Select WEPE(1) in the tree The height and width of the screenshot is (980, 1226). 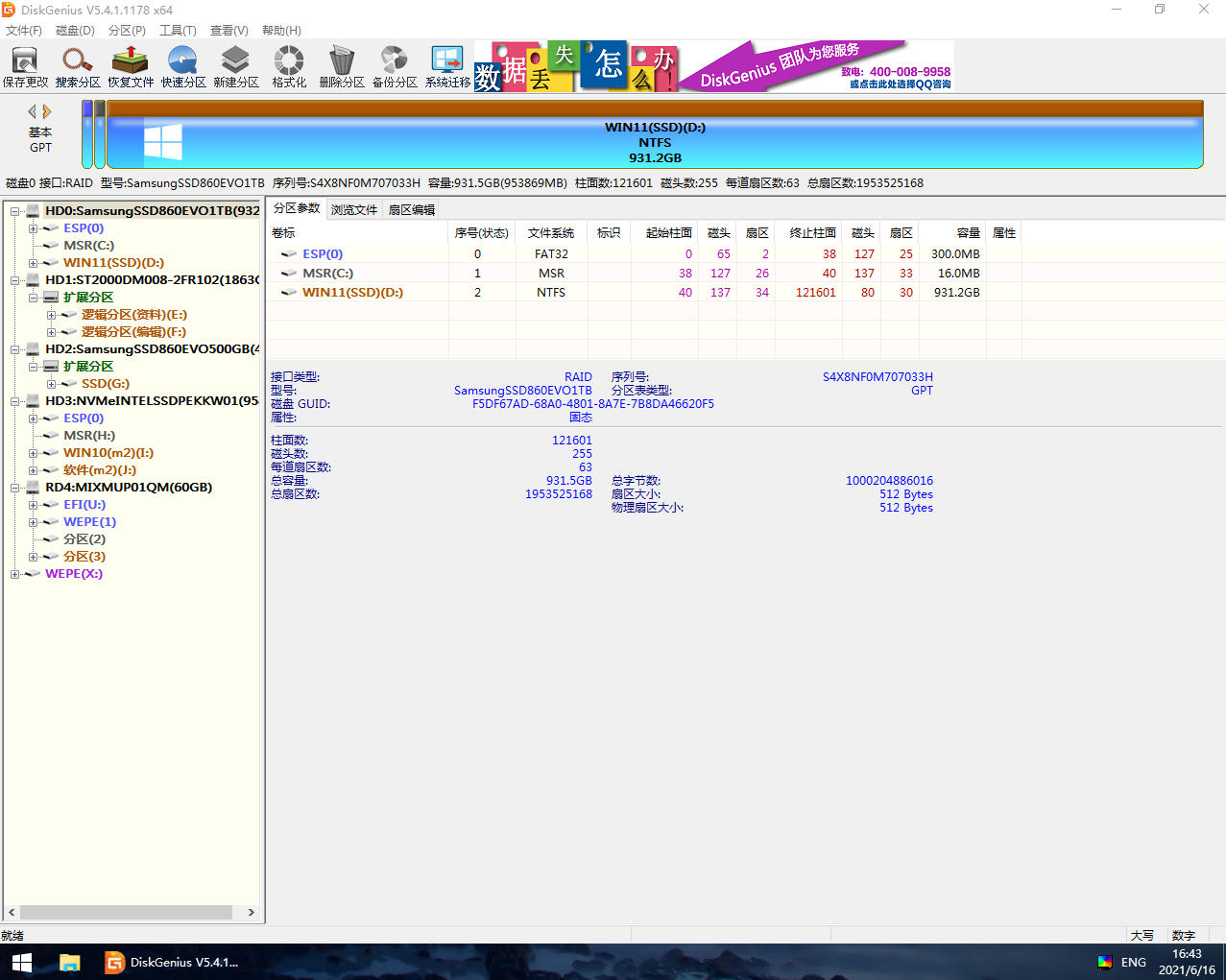(89, 521)
